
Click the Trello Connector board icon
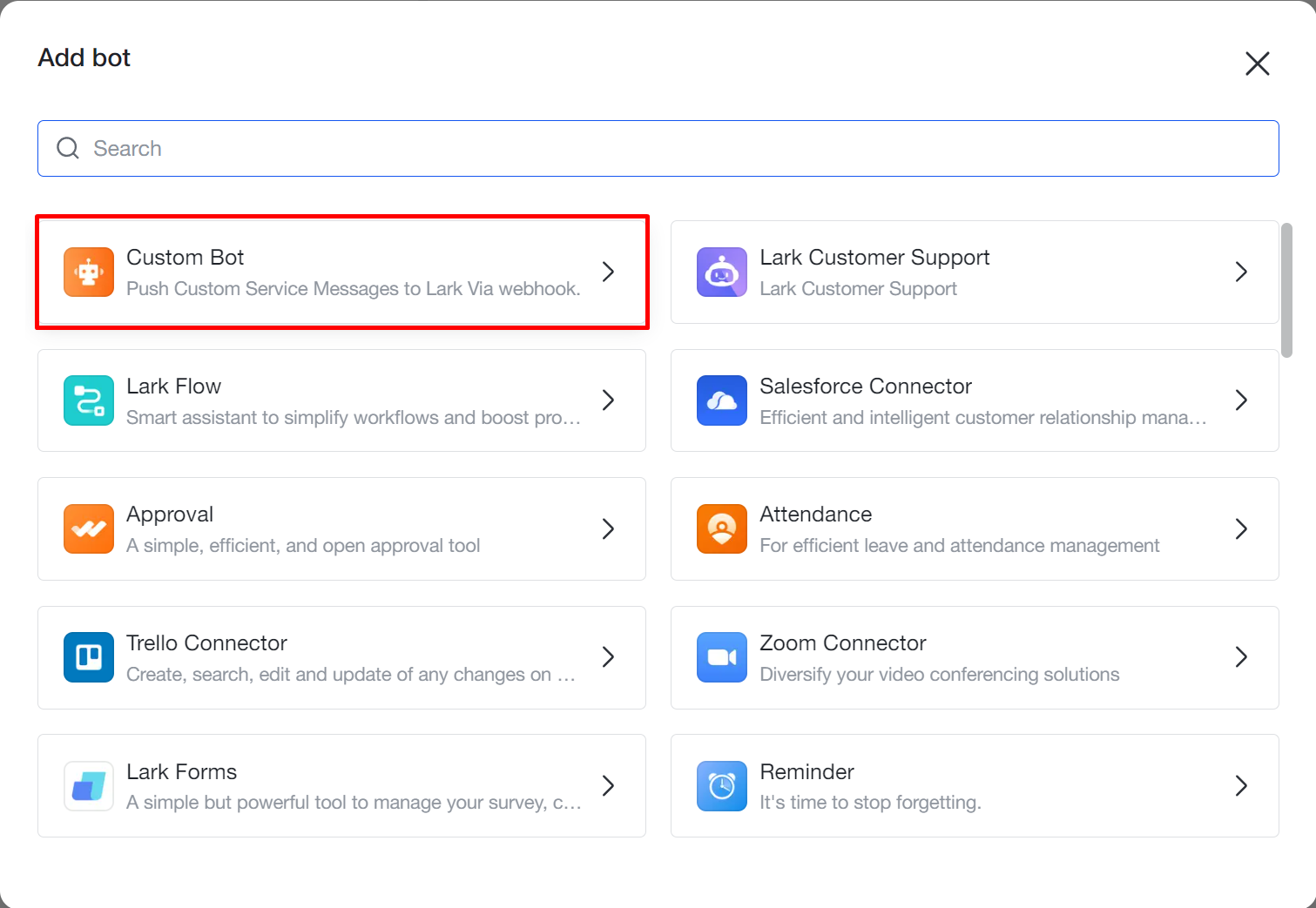point(89,657)
